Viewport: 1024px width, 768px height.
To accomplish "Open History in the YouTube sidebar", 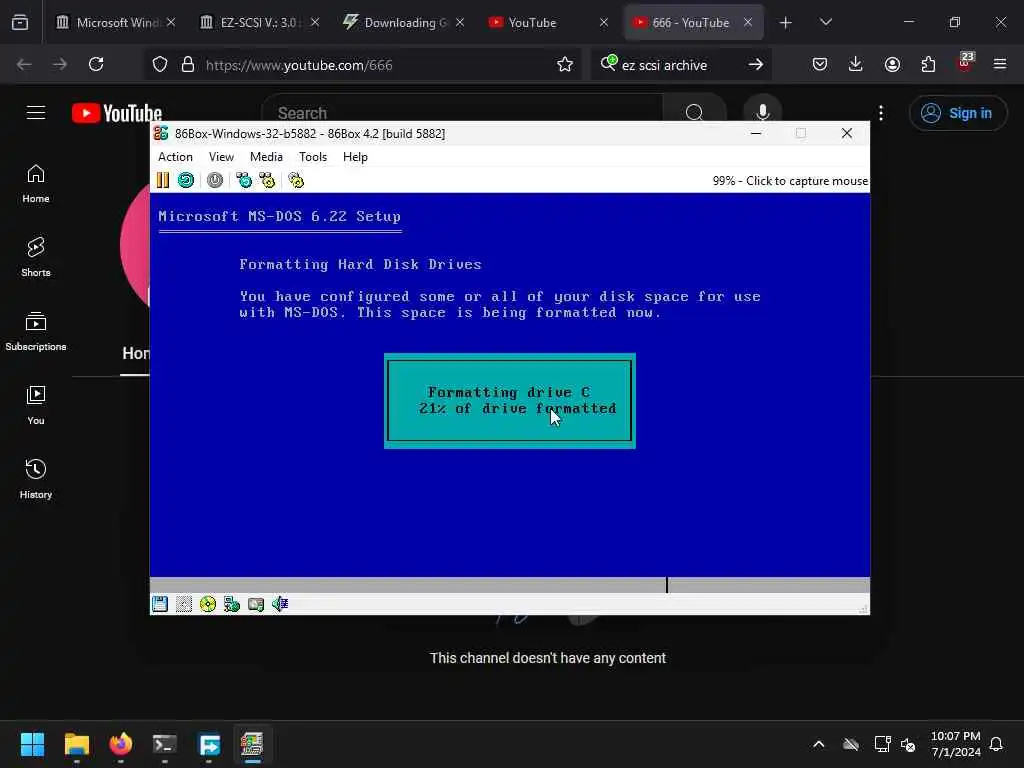I will pyautogui.click(x=36, y=479).
